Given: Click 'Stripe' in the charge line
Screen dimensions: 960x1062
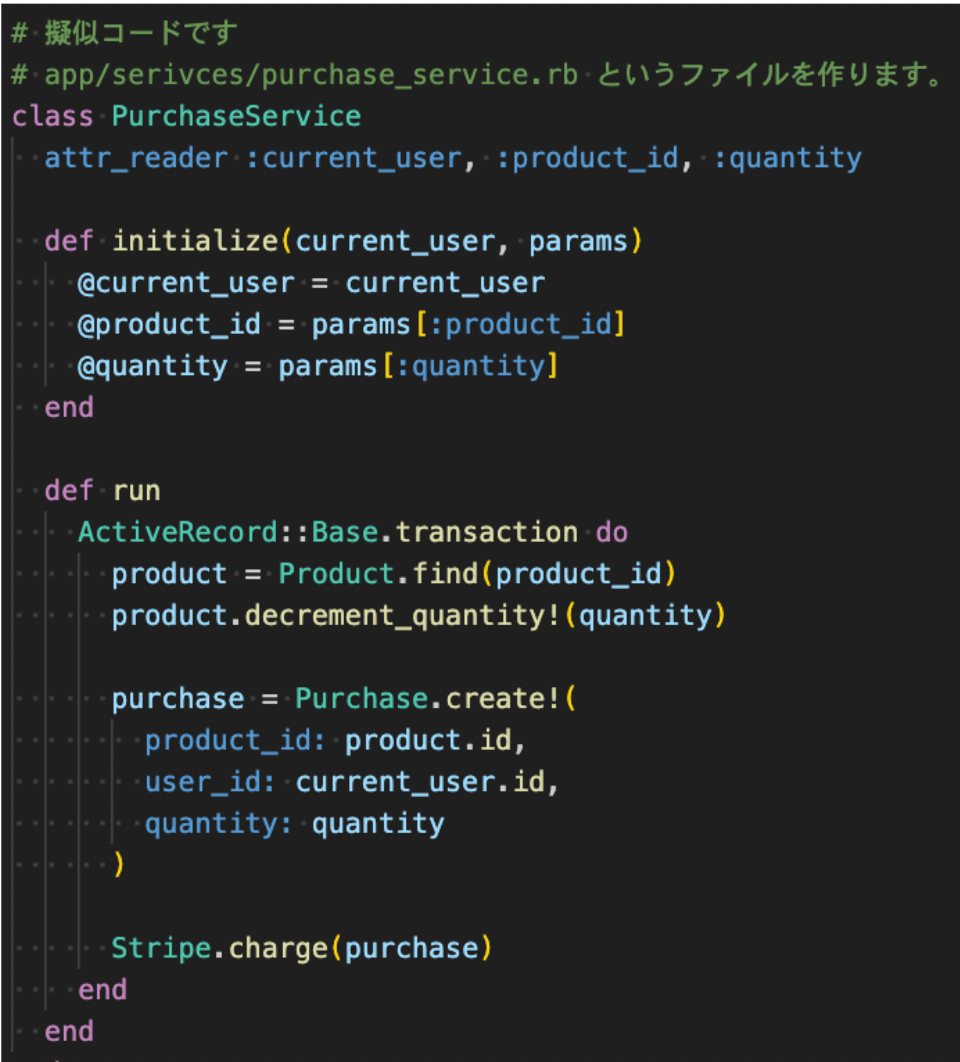Looking at the screenshot, I should (x=161, y=948).
